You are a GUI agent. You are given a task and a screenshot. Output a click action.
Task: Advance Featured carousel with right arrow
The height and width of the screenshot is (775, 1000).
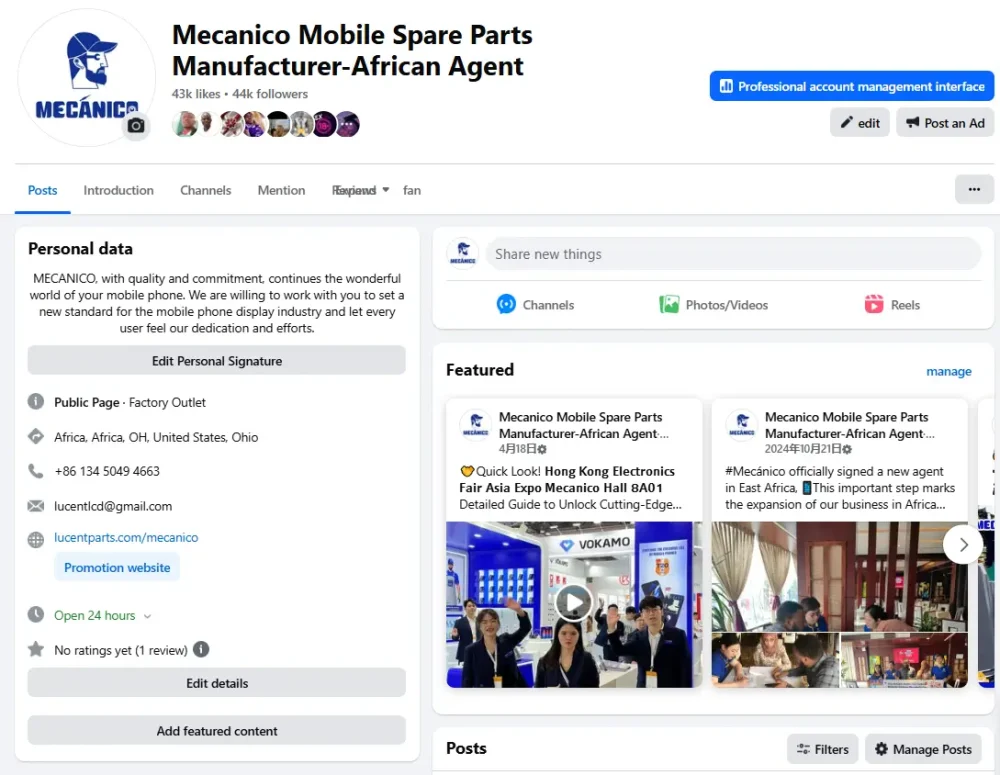tap(963, 544)
